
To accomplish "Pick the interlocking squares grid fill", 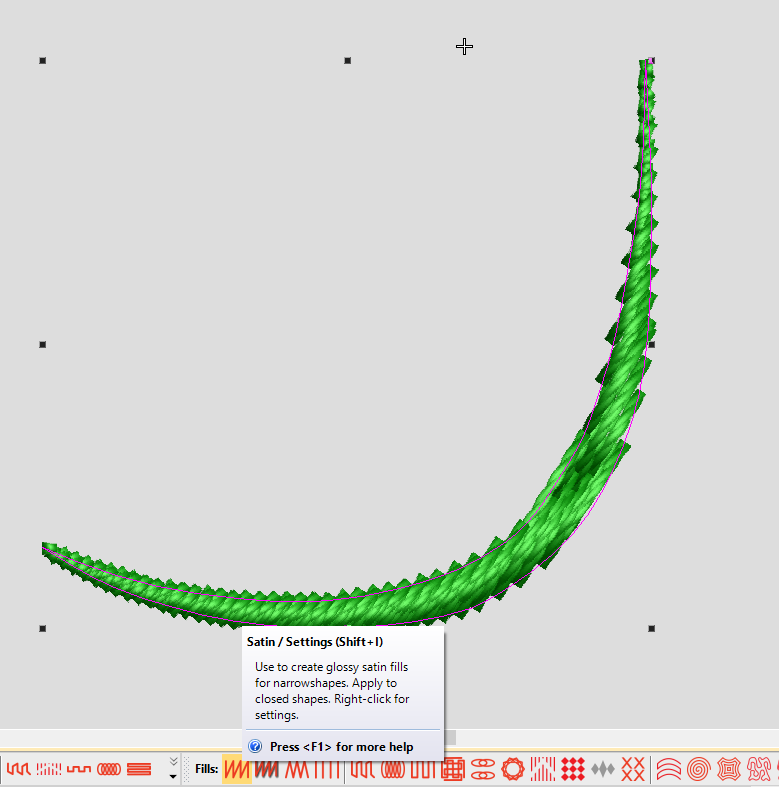I will (453, 769).
